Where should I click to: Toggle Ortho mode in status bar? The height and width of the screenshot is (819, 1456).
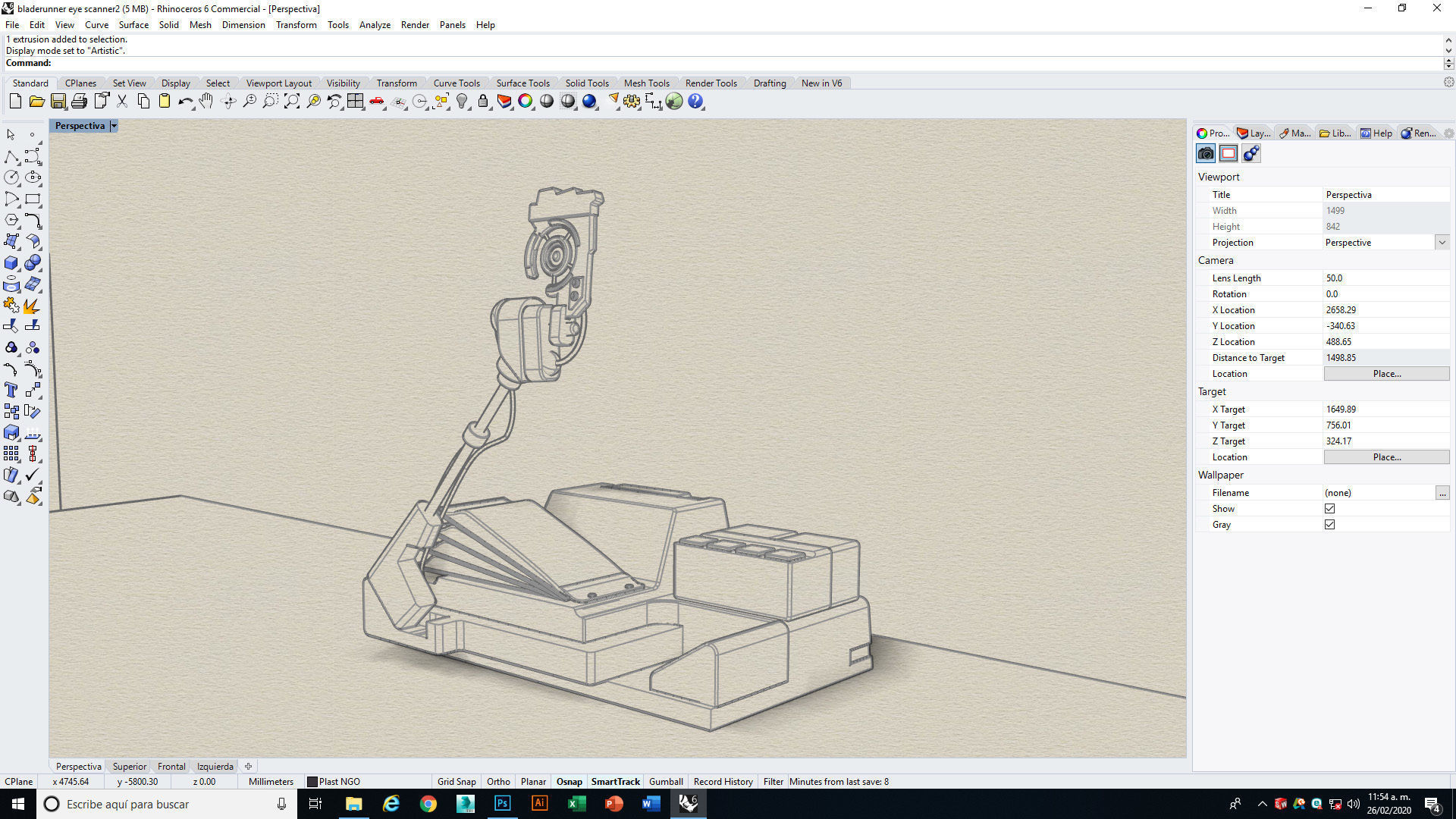tap(498, 782)
